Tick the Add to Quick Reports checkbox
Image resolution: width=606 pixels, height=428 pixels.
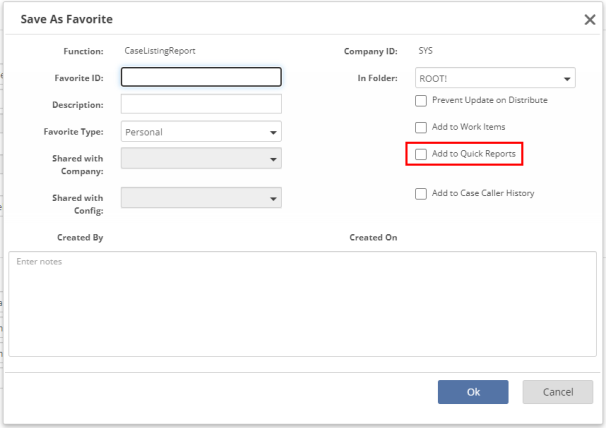(421, 154)
